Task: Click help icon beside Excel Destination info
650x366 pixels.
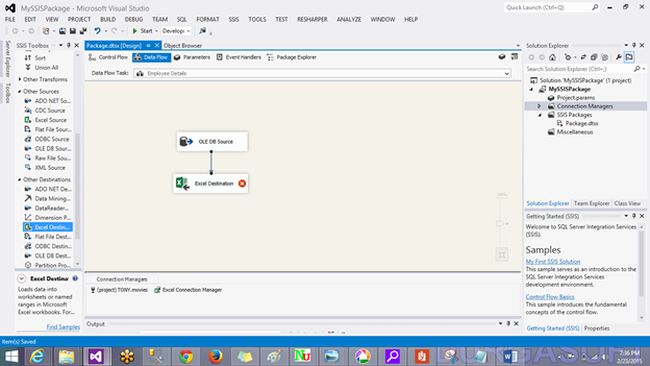Action: click(75, 279)
